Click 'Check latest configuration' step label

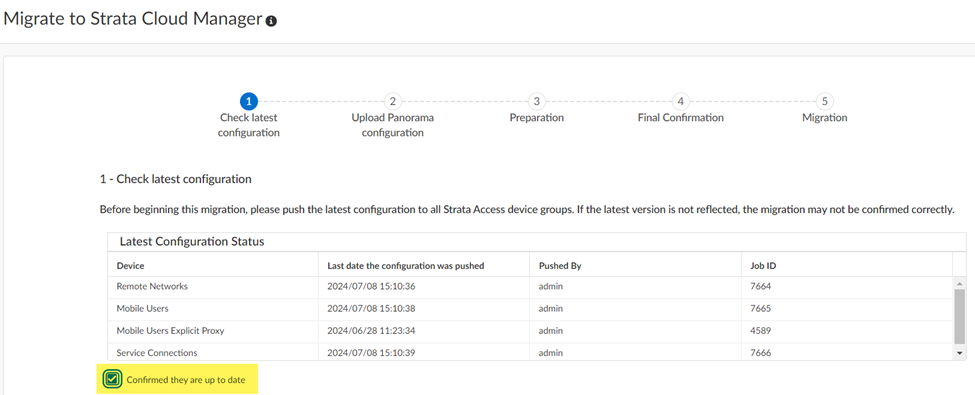point(249,124)
